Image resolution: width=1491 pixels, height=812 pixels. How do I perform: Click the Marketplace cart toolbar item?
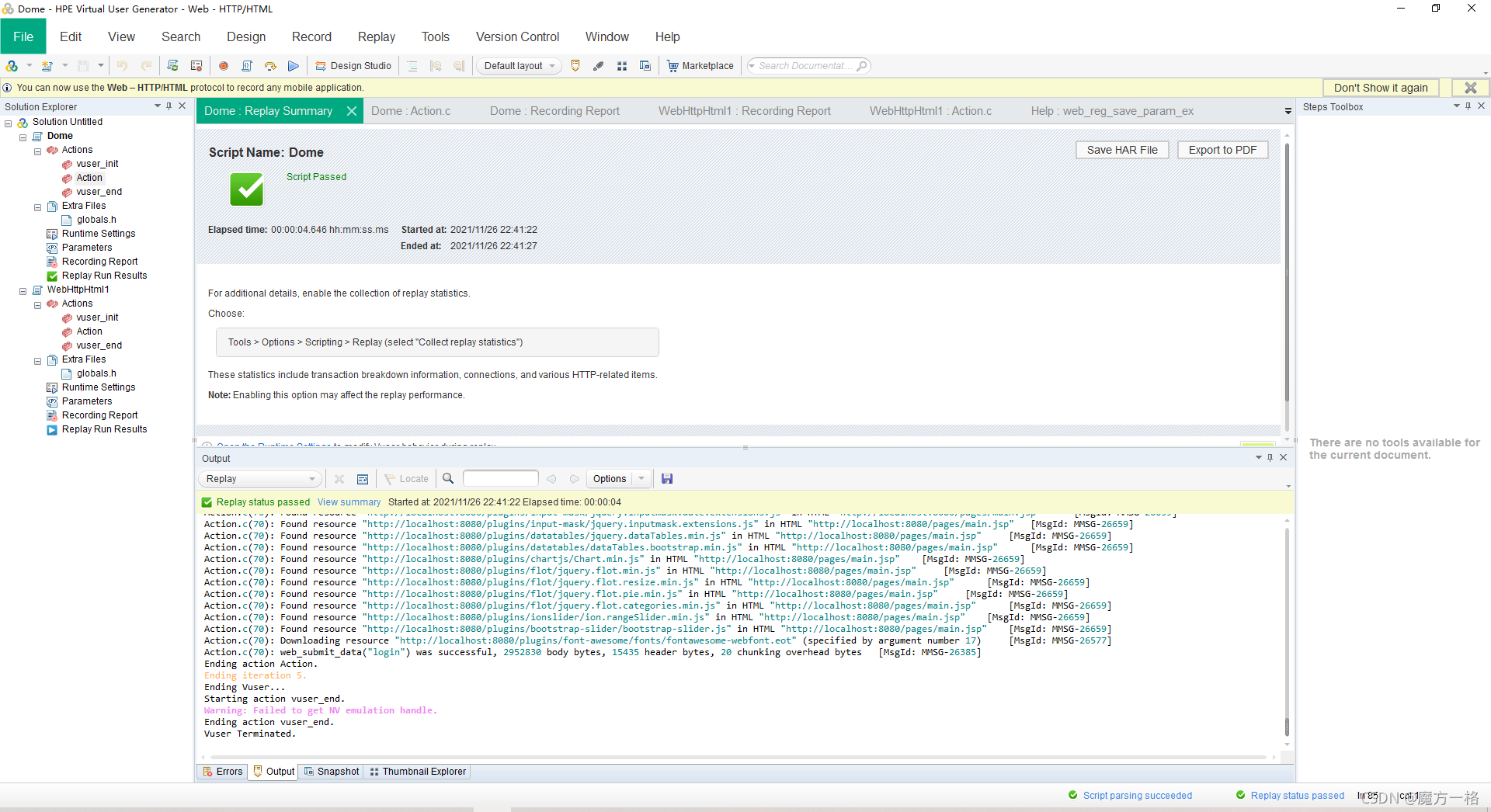coord(700,66)
